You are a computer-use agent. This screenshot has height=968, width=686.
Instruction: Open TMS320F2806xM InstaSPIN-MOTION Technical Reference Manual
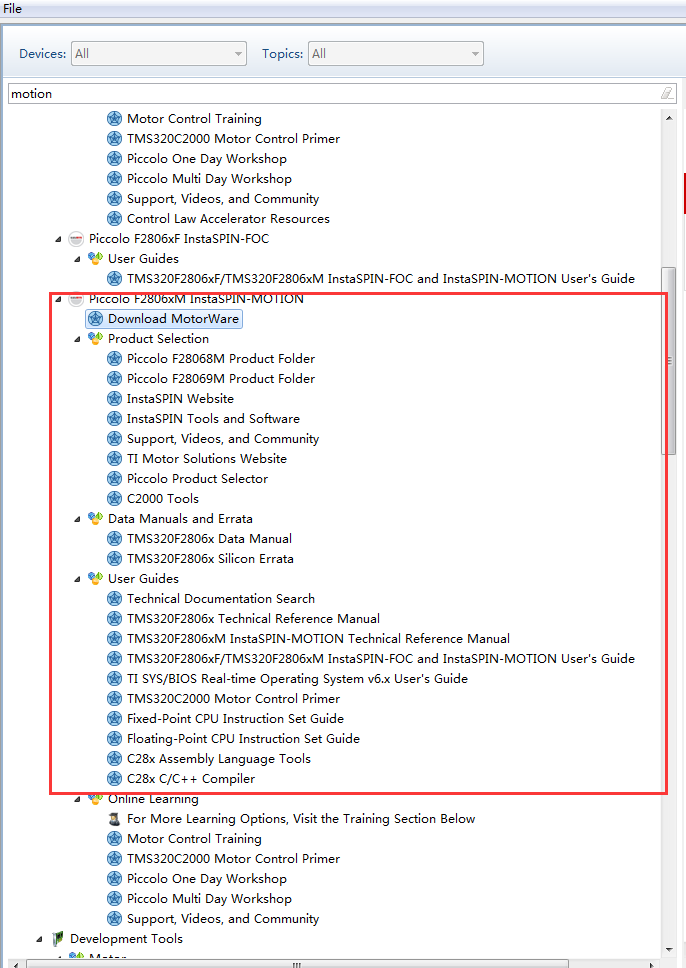[319, 639]
